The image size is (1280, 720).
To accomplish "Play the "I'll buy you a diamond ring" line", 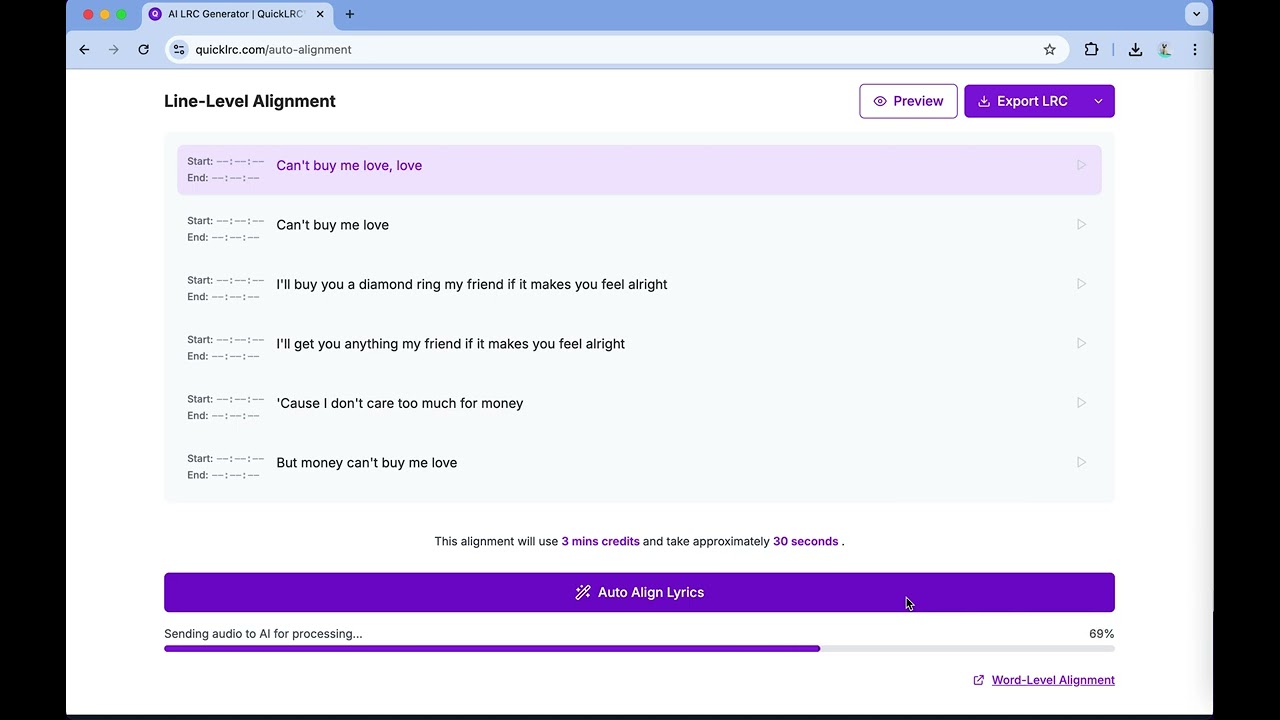I will coord(1081,284).
